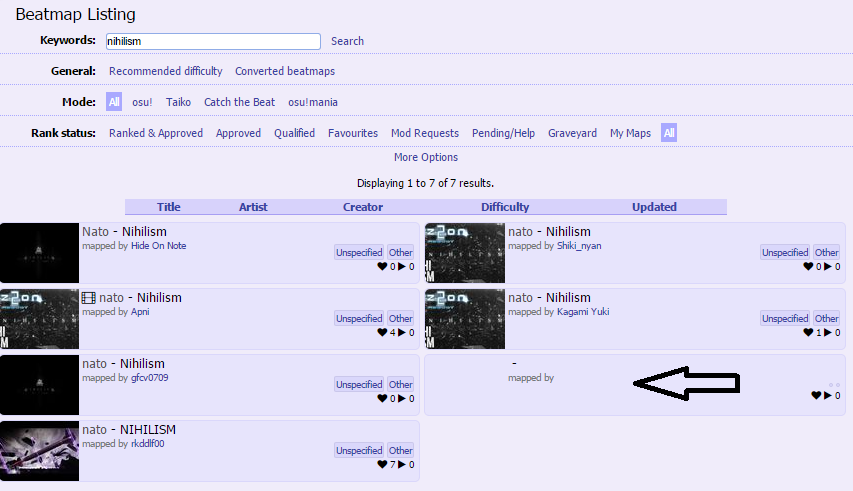Show My Maps

tap(630, 133)
